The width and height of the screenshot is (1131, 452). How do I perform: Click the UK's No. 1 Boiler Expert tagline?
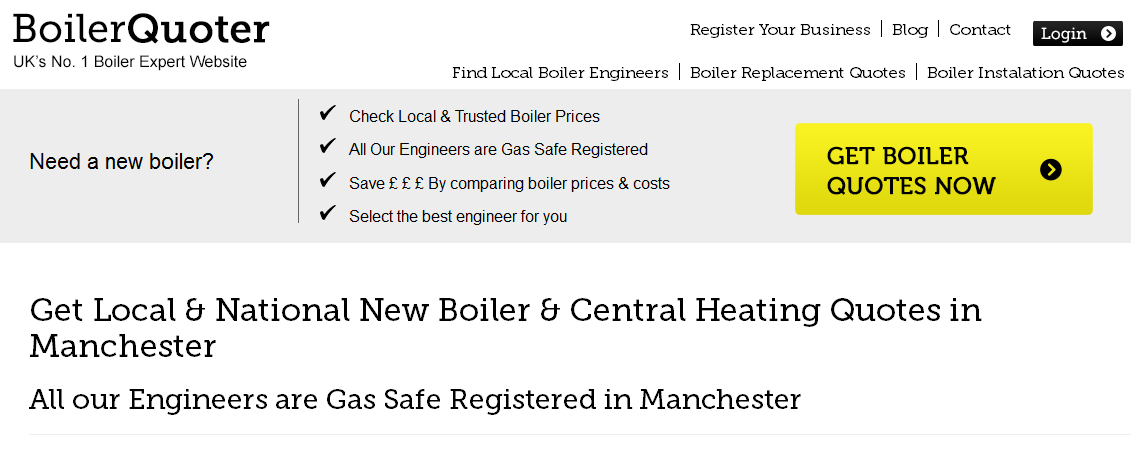[130, 62]
